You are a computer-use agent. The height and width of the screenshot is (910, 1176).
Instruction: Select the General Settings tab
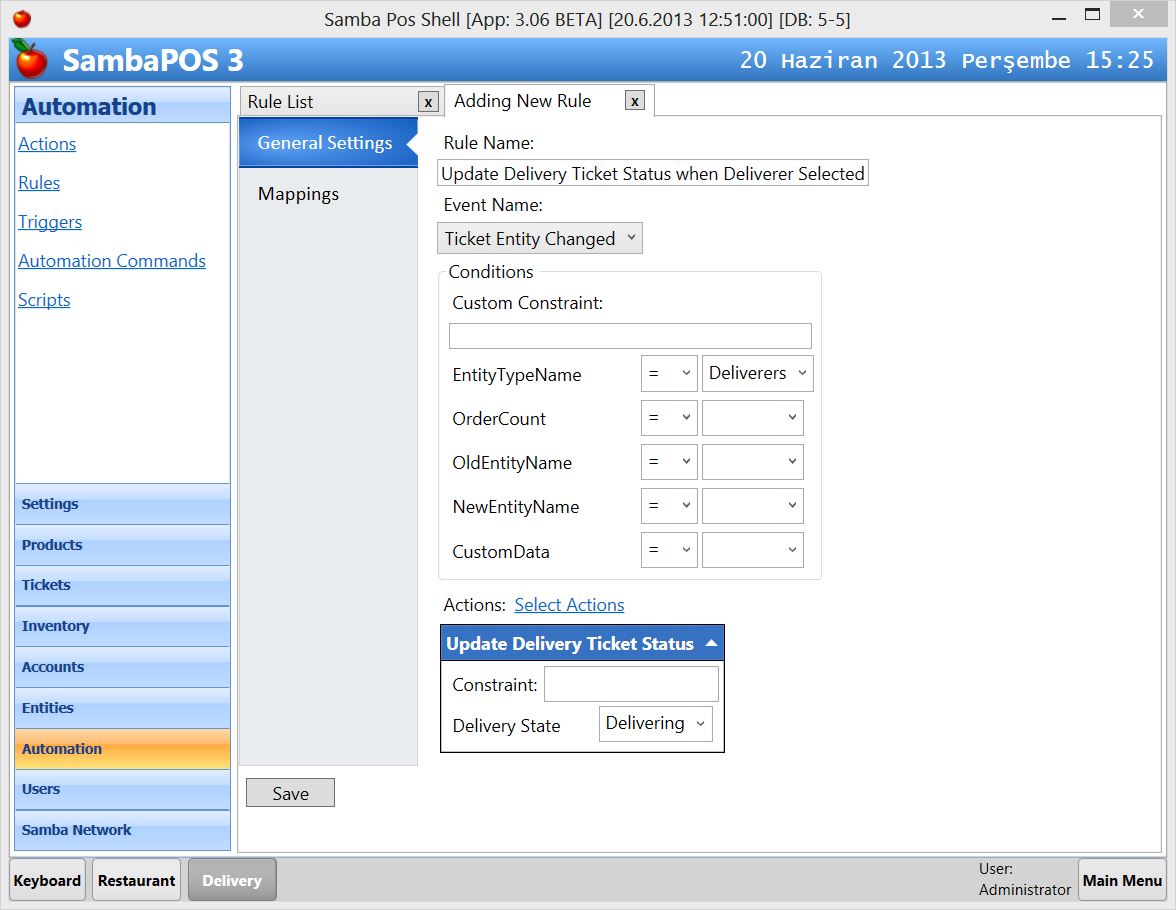[x=325, y=142]
